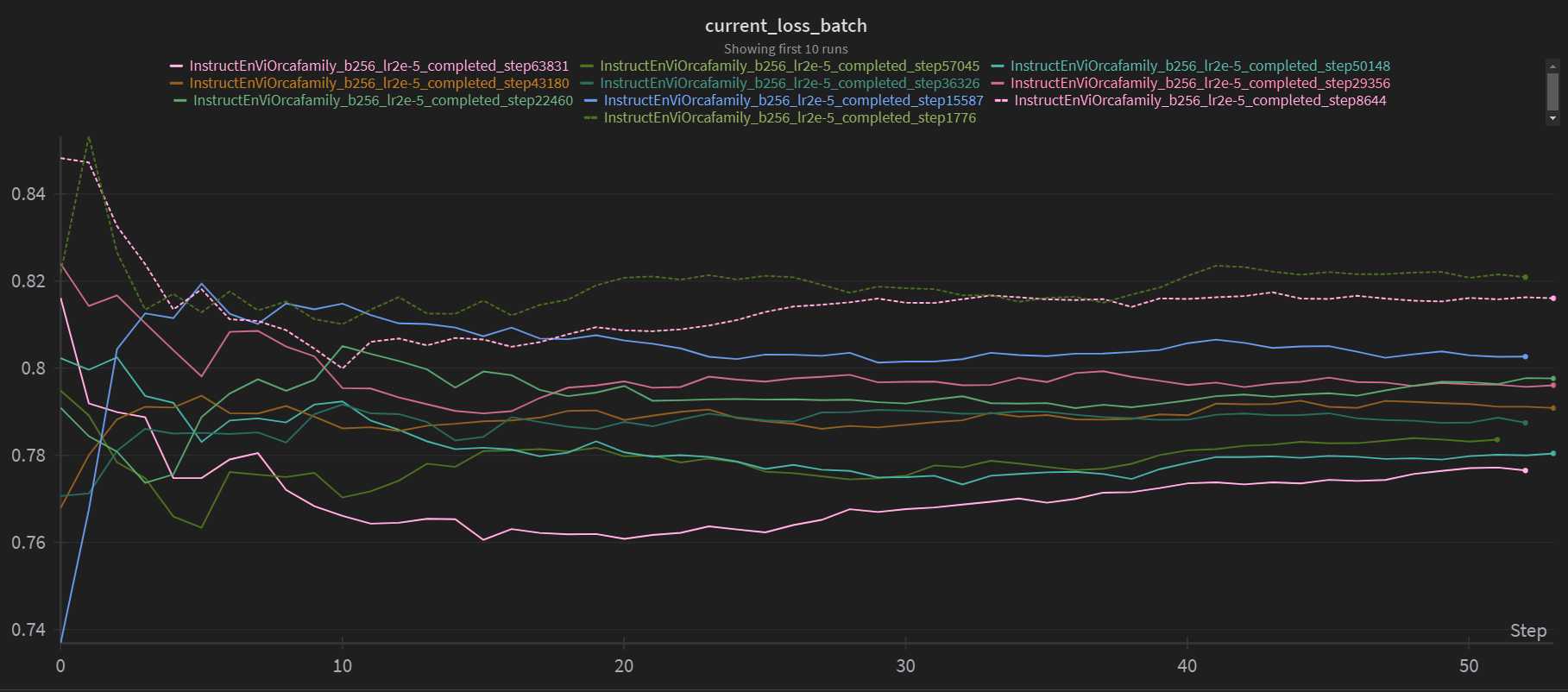Click the current_loss_batch chart title
The image size is (1568, 692).
point(785,26)
